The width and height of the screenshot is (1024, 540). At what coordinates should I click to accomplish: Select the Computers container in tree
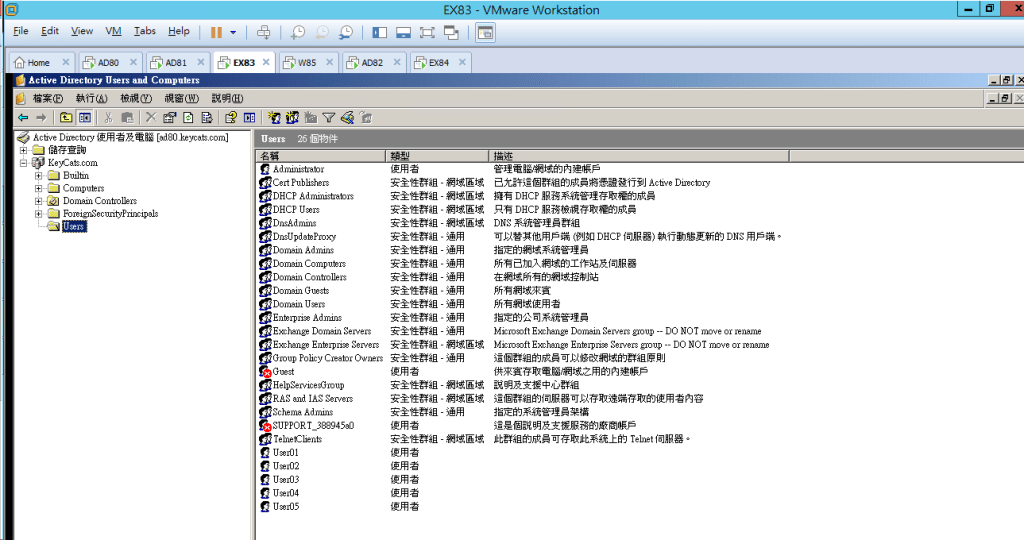point(83,188)
